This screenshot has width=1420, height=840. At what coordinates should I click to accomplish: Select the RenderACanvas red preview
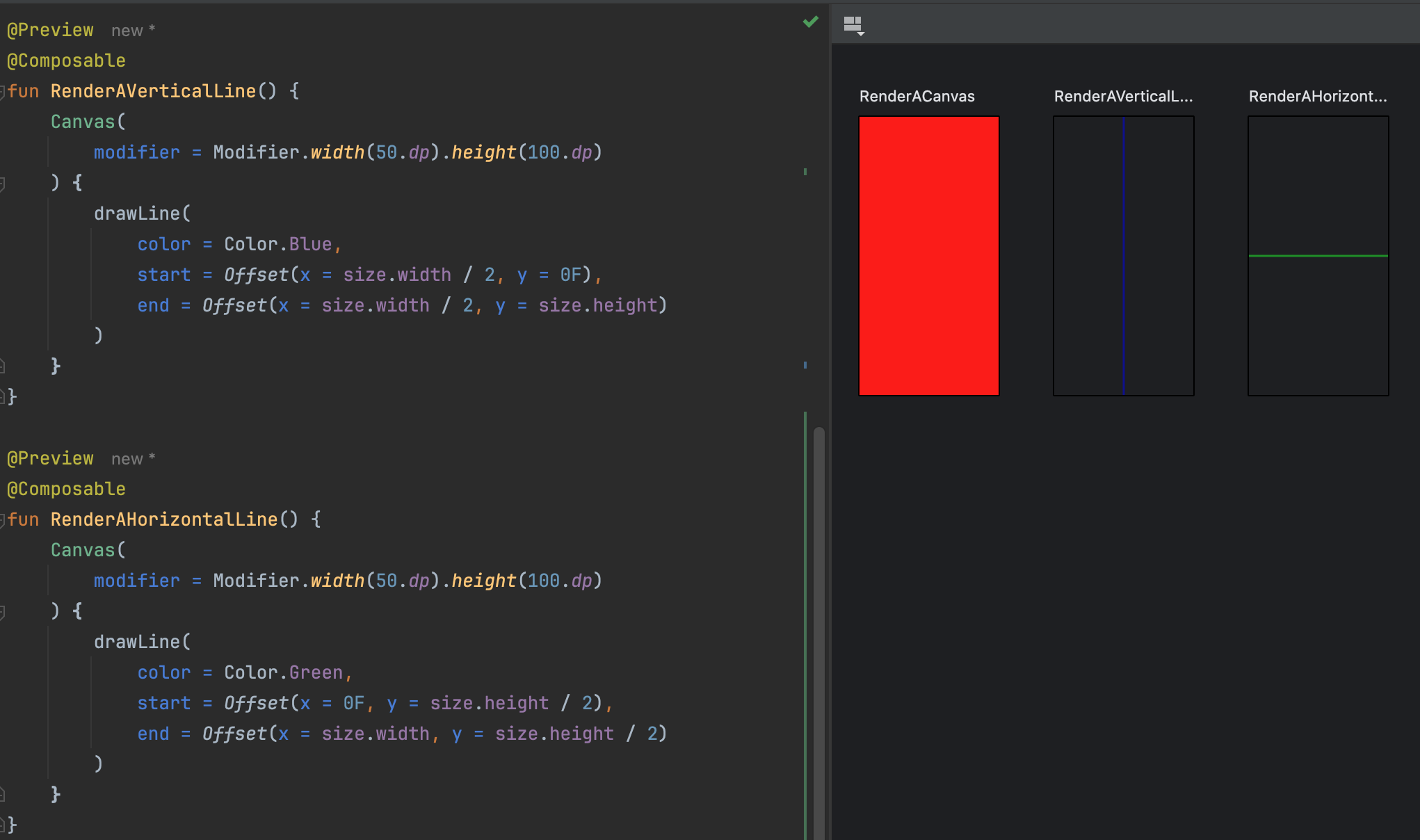coord(929,256)
